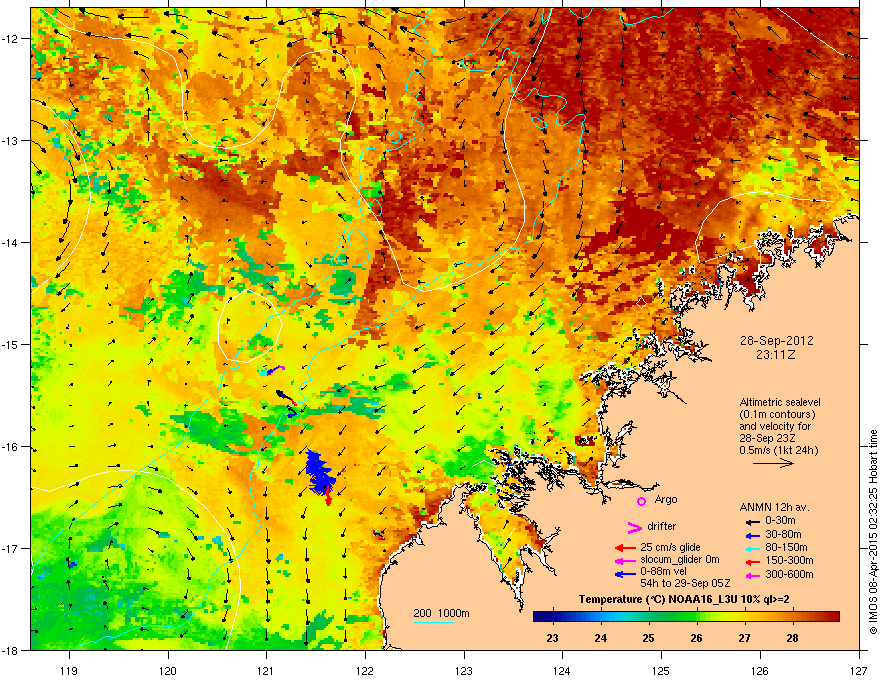Click the '200 1000m' bathymetry label
880x680 pixels.
pos(441,613)
